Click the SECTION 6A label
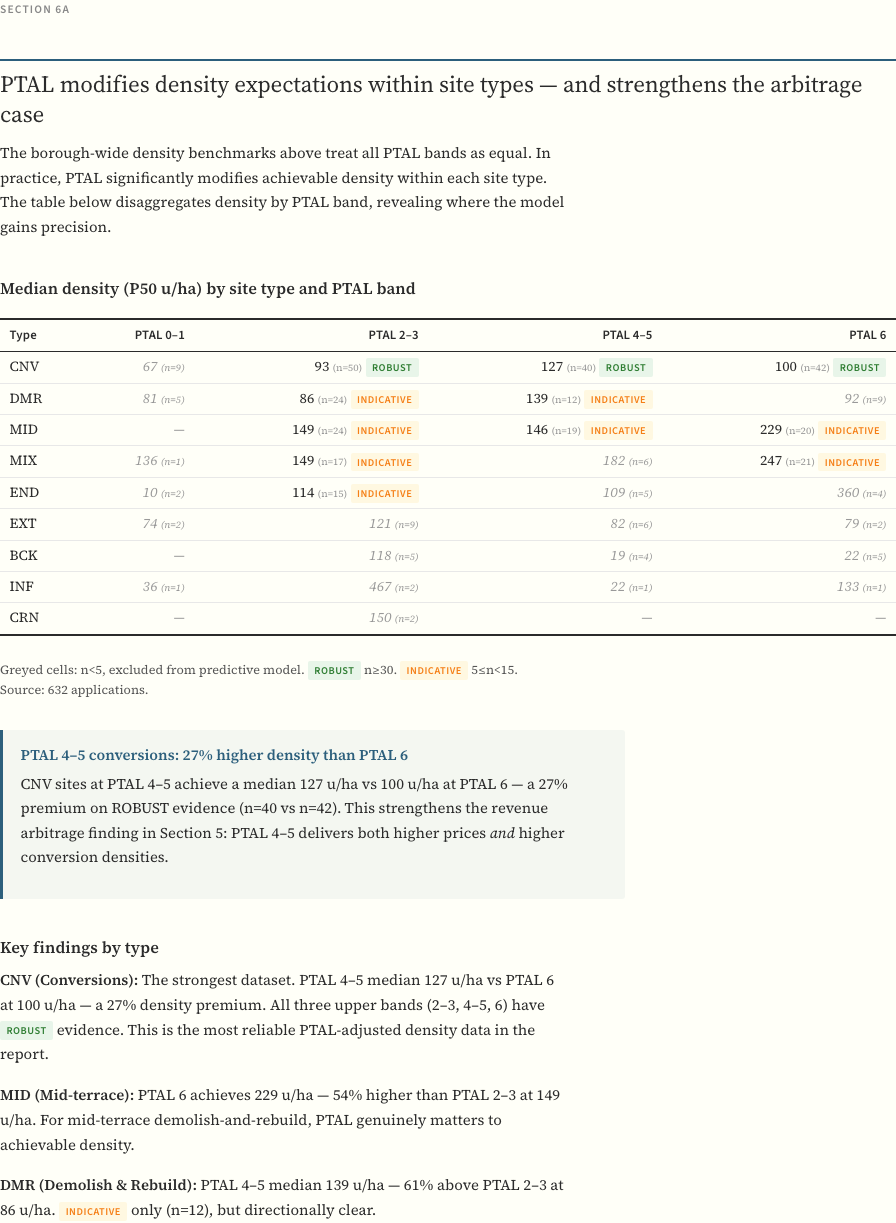 (x=35, y=9)
